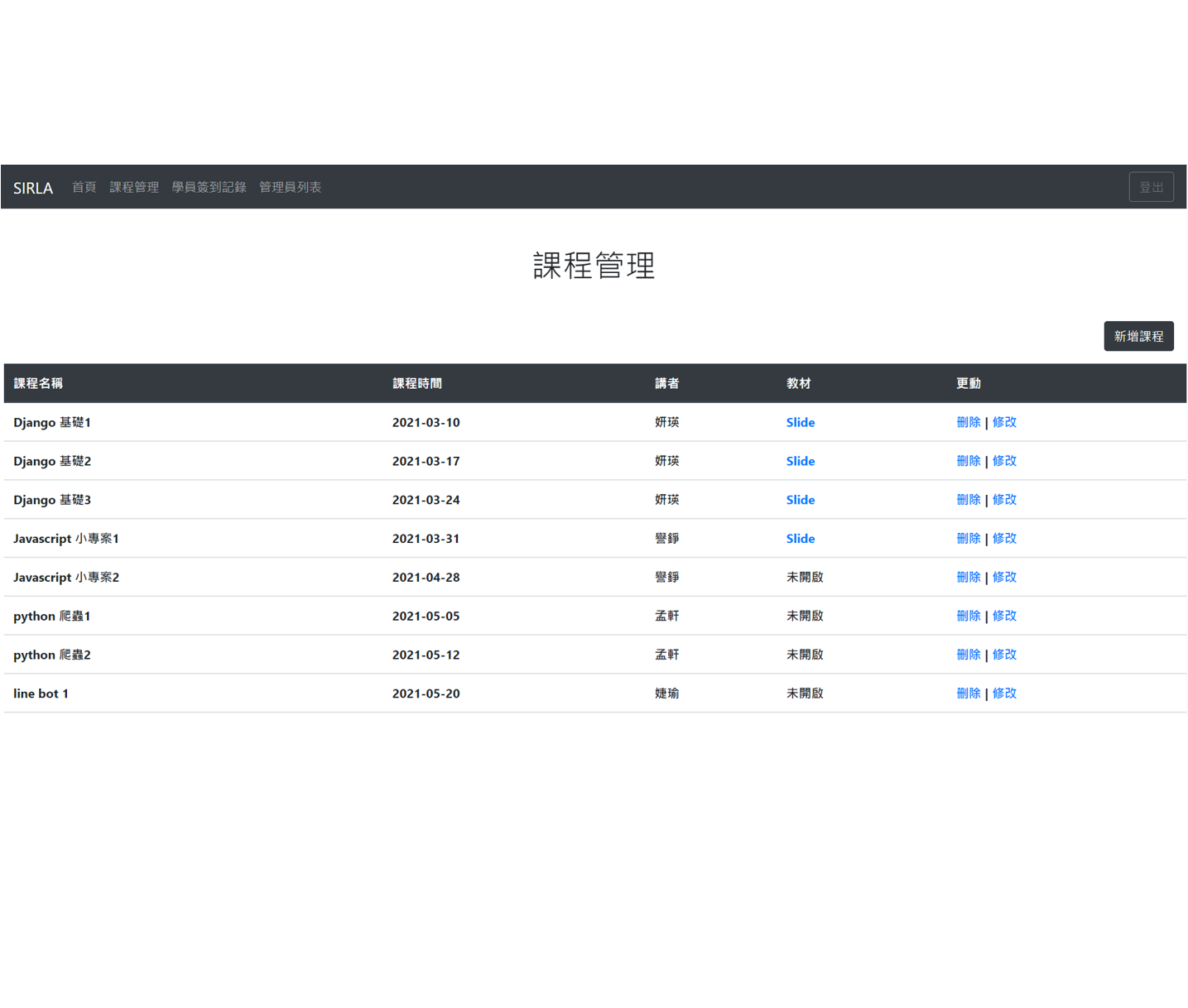Delete the python 爬蟲2 course
The image size is (1188, 1008).
(968, 655)
